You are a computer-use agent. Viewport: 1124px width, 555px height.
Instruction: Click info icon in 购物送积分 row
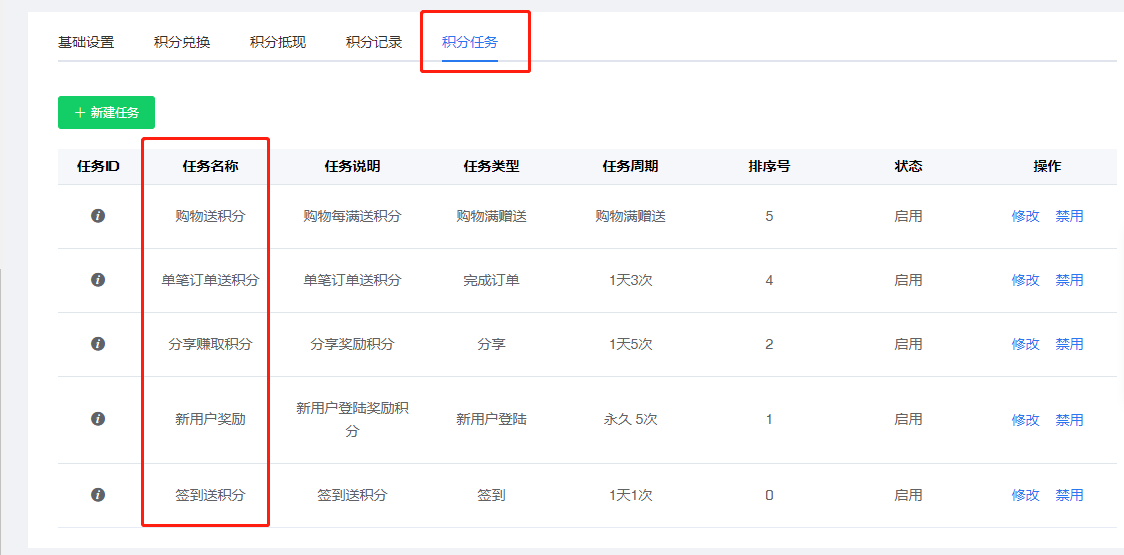tap(98, 216)
